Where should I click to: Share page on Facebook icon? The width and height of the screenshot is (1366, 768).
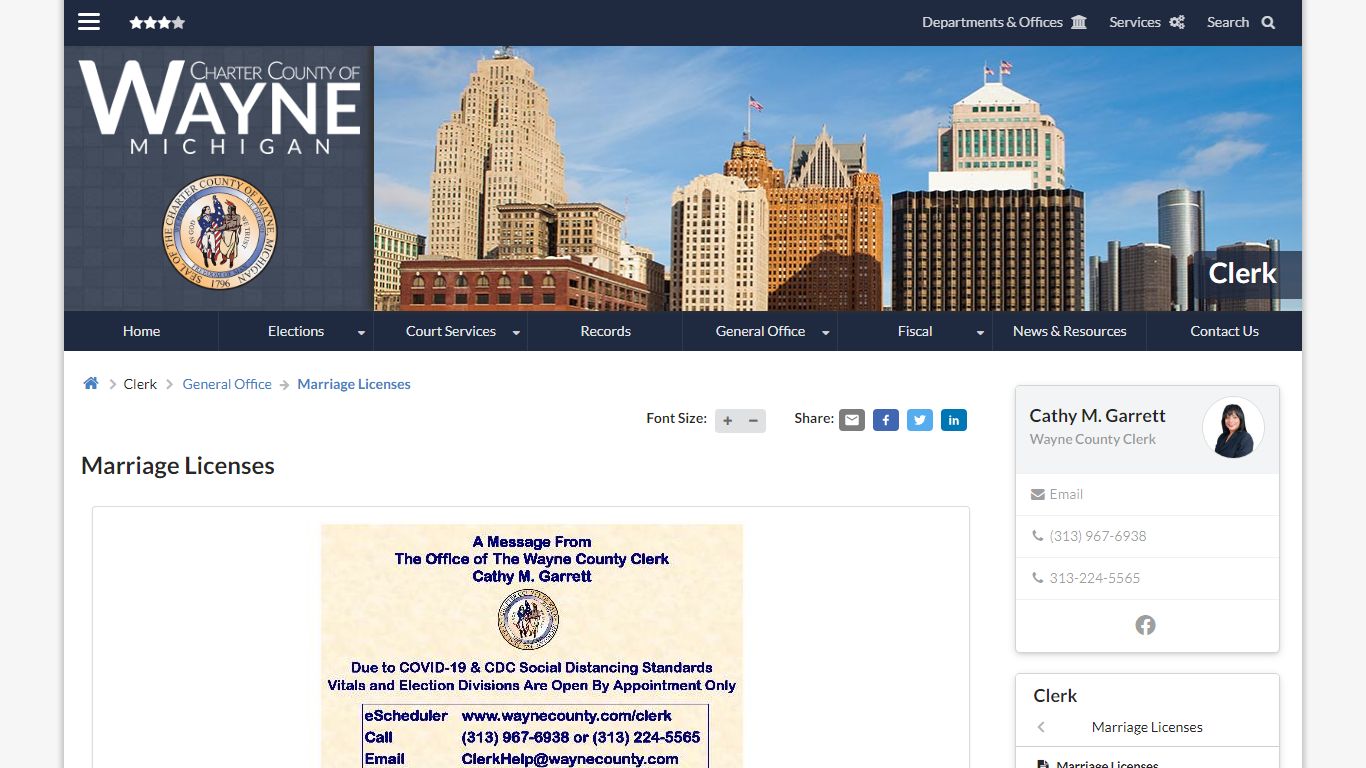click(x=886, y=420)
